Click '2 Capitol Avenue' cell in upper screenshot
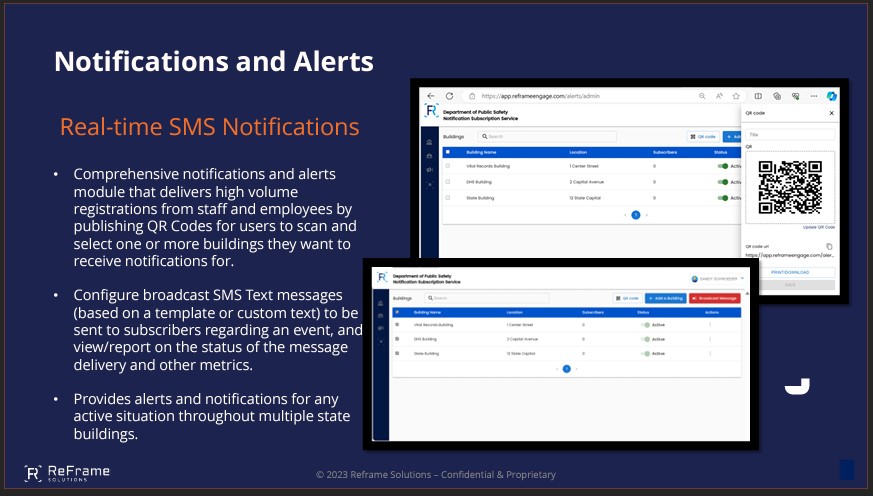The image size is (873, 496). 586,182
